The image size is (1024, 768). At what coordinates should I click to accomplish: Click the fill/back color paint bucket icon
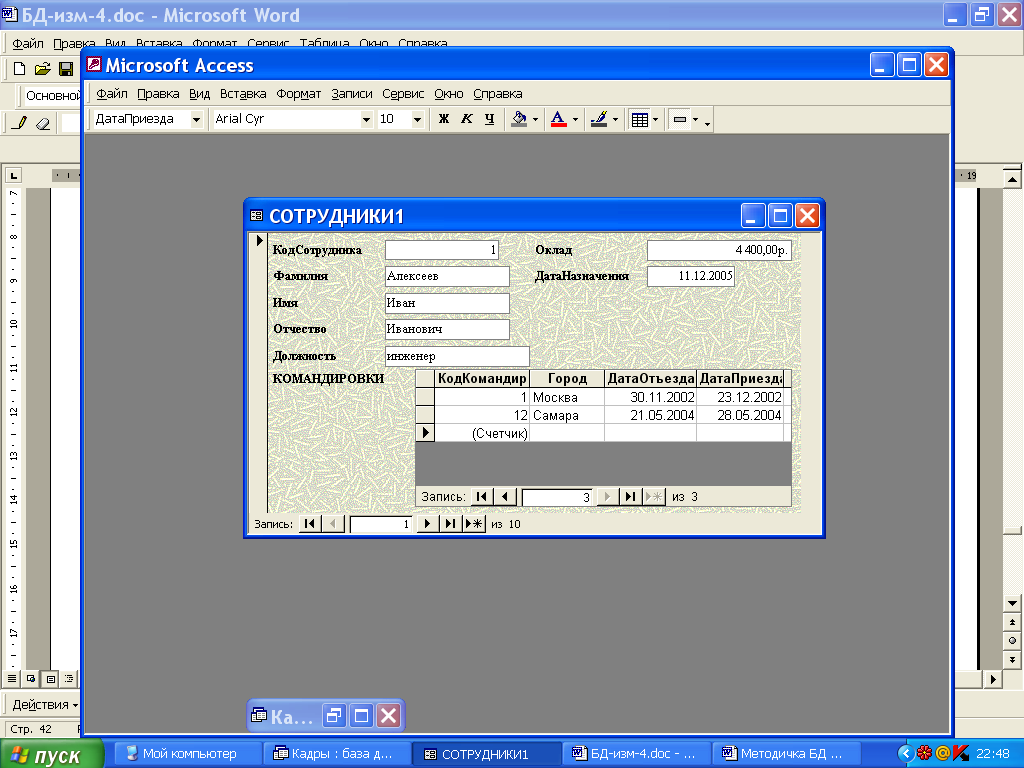(518, 119)
